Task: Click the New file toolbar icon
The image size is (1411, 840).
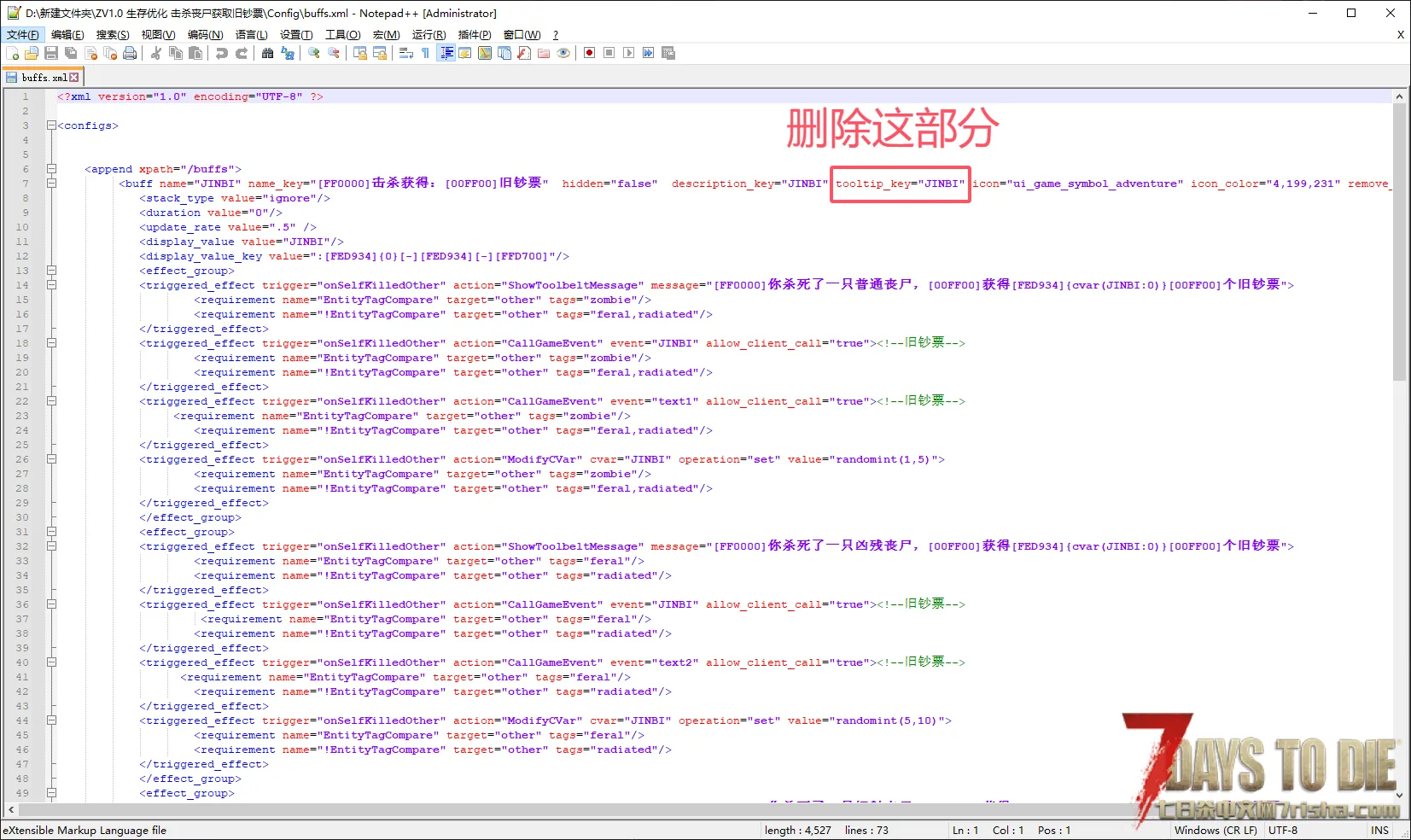Action: 12,53
